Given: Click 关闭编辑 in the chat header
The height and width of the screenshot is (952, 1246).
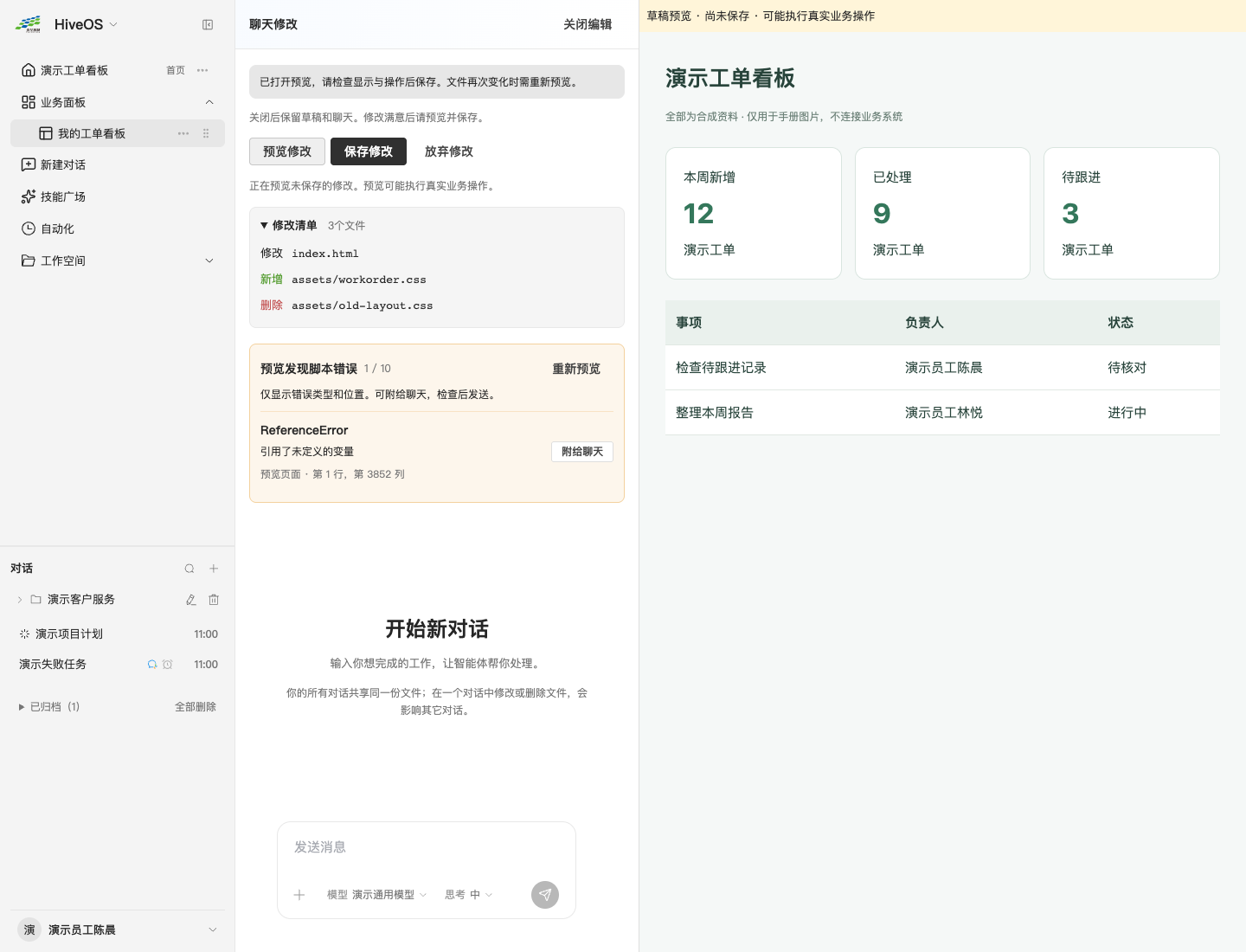Looking at the screenshot, I should click(588, 24).
